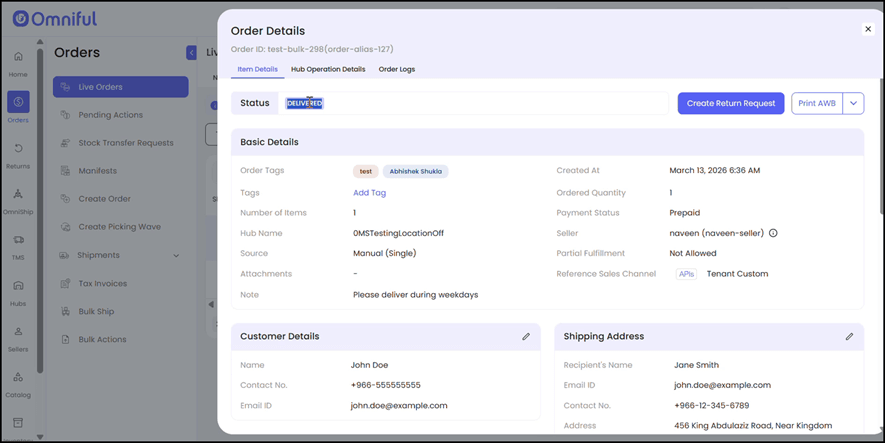The image size is (885, 443).
Task: Open the Order Logs tab
Action: click(x=397, y=69)
